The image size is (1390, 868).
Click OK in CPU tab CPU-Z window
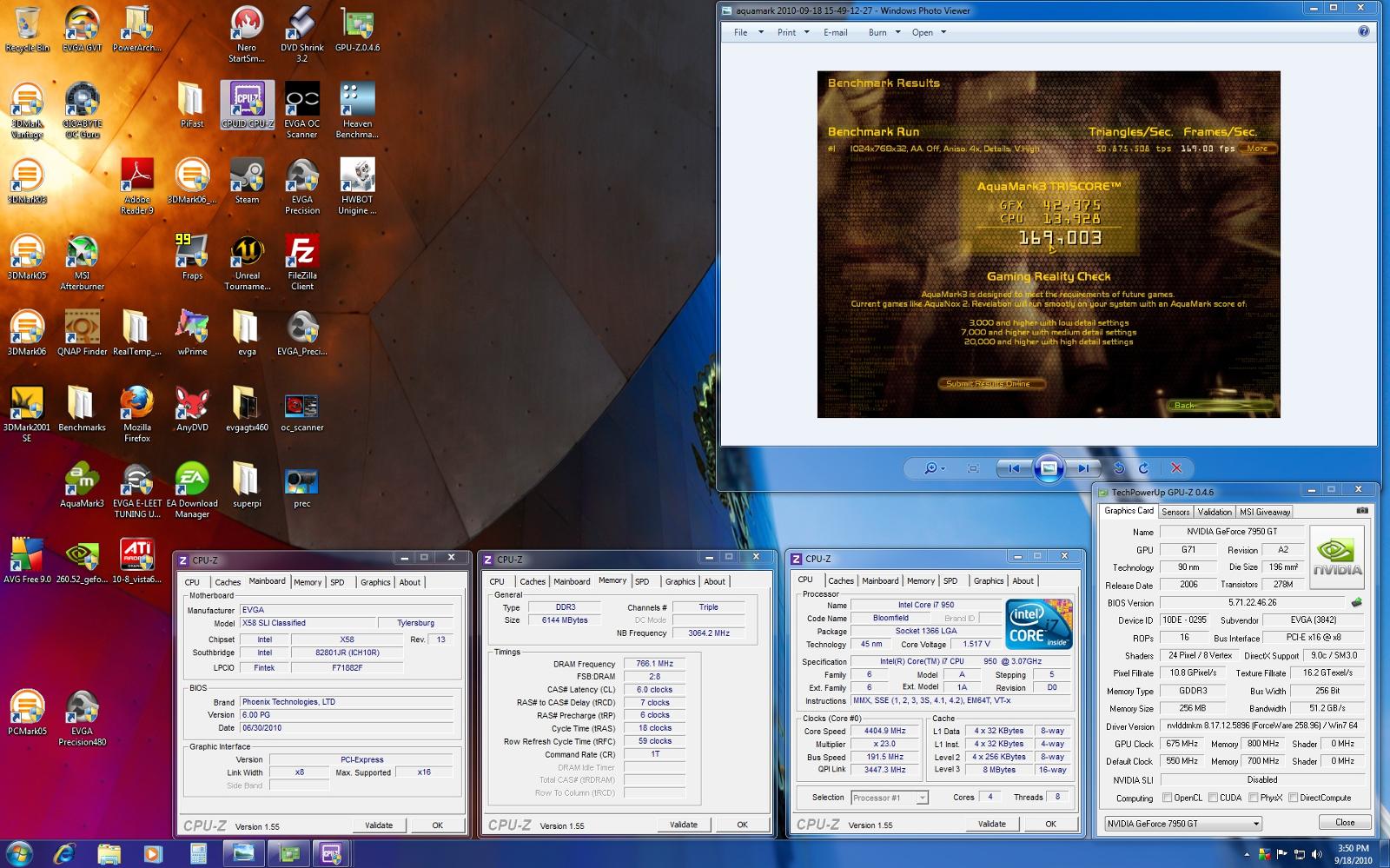pyautogui.click(x=1050, y=824)
